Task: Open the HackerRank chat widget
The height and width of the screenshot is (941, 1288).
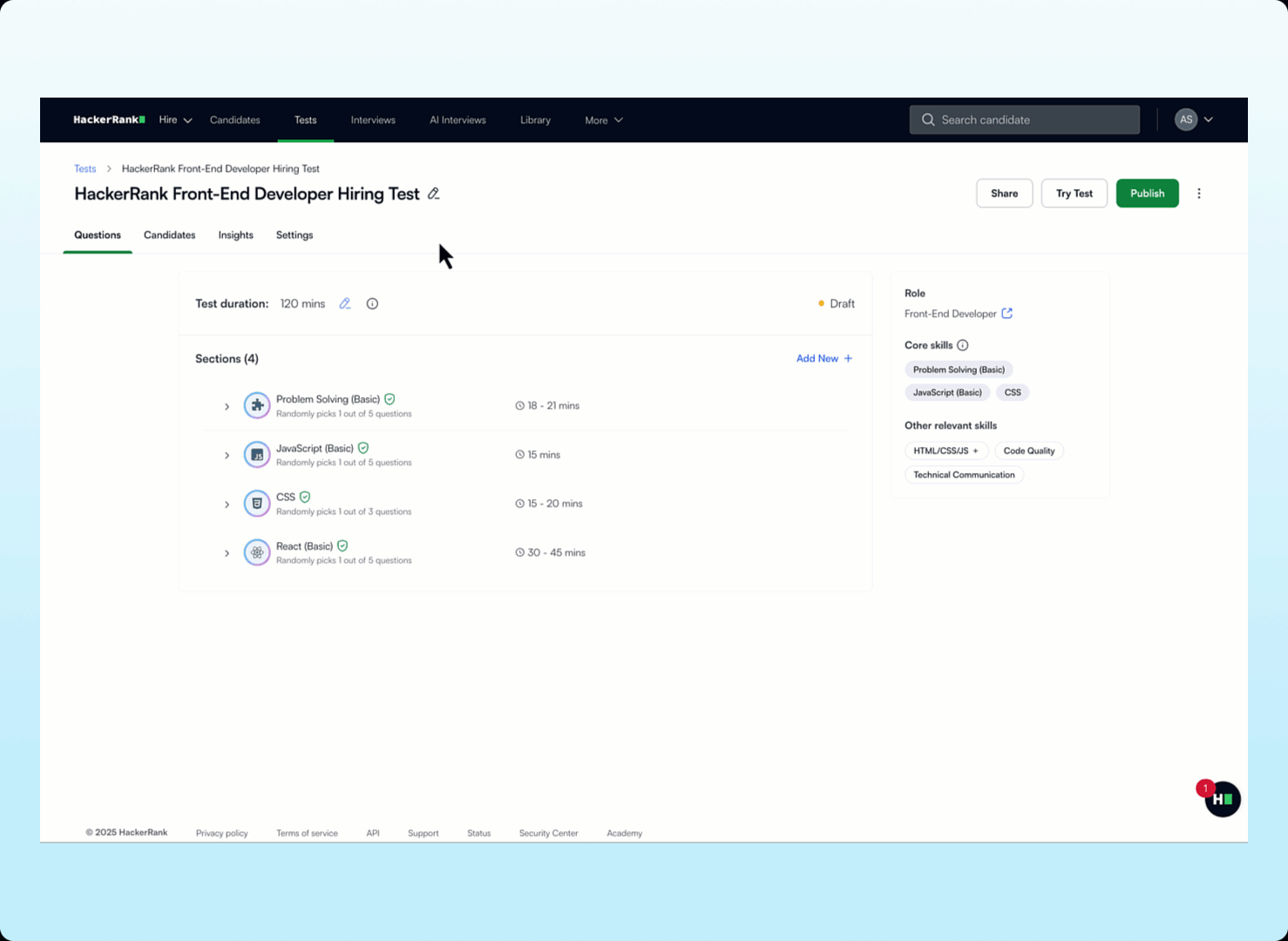Action: coord(1223,799)
